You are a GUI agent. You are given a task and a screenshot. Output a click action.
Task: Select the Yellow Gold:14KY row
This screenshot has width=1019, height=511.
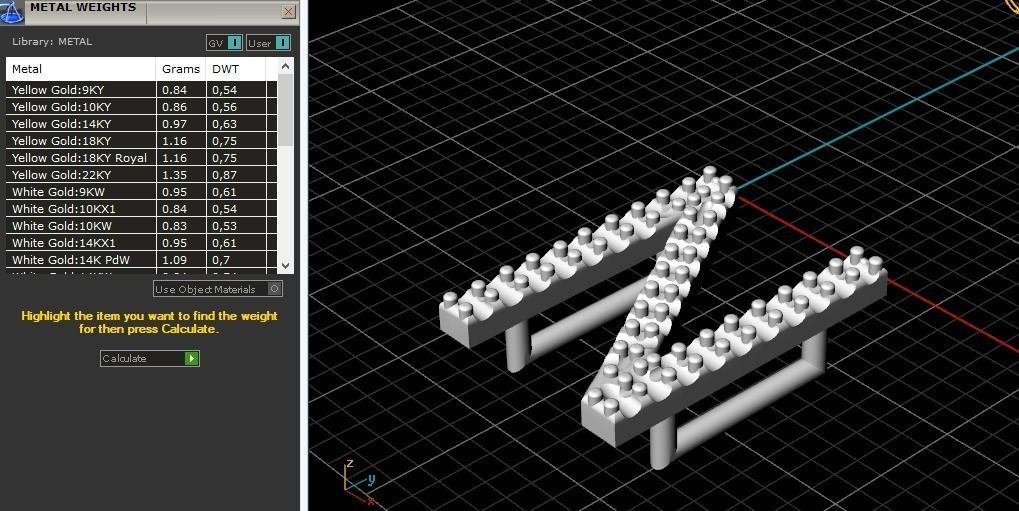(x=142, y=124)
